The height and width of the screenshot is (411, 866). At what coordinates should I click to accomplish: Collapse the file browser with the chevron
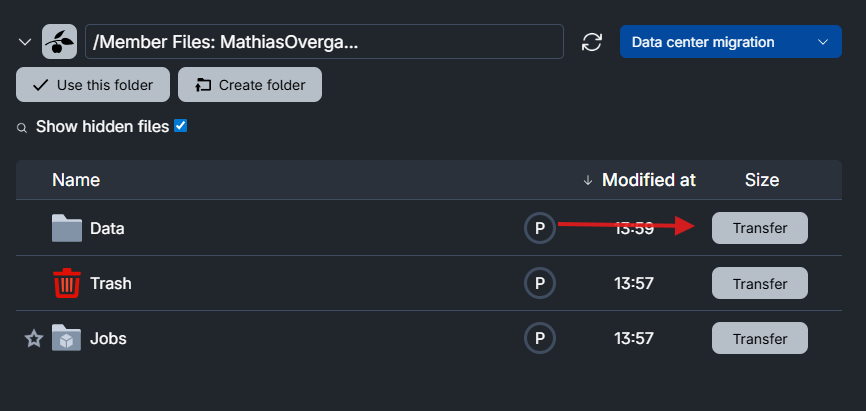pos(25,42)
